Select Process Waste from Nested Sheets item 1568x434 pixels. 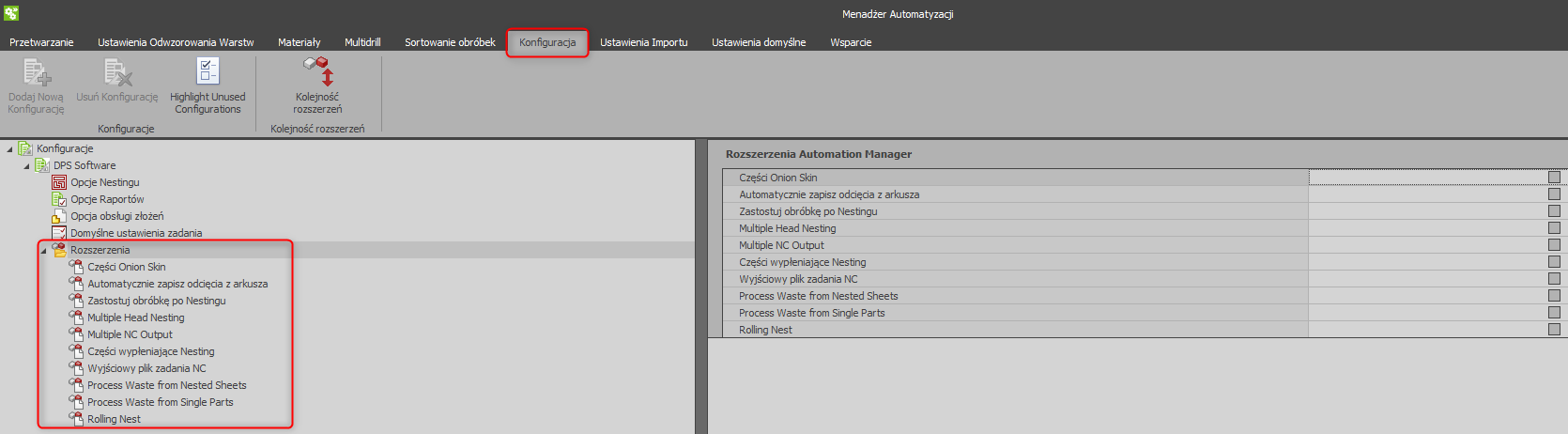pos(166,385)
